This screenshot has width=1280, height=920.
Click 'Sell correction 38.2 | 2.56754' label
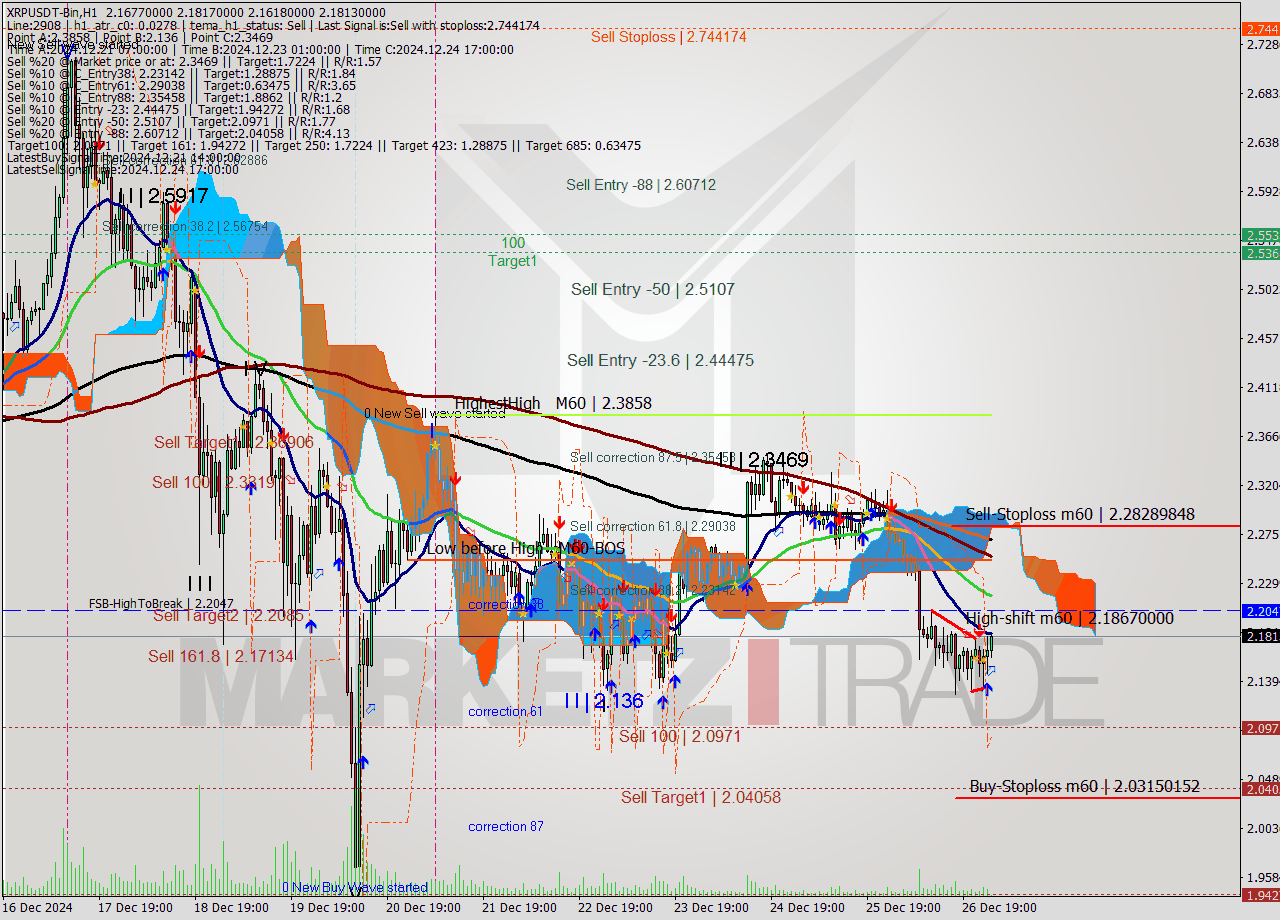(185, 227)
